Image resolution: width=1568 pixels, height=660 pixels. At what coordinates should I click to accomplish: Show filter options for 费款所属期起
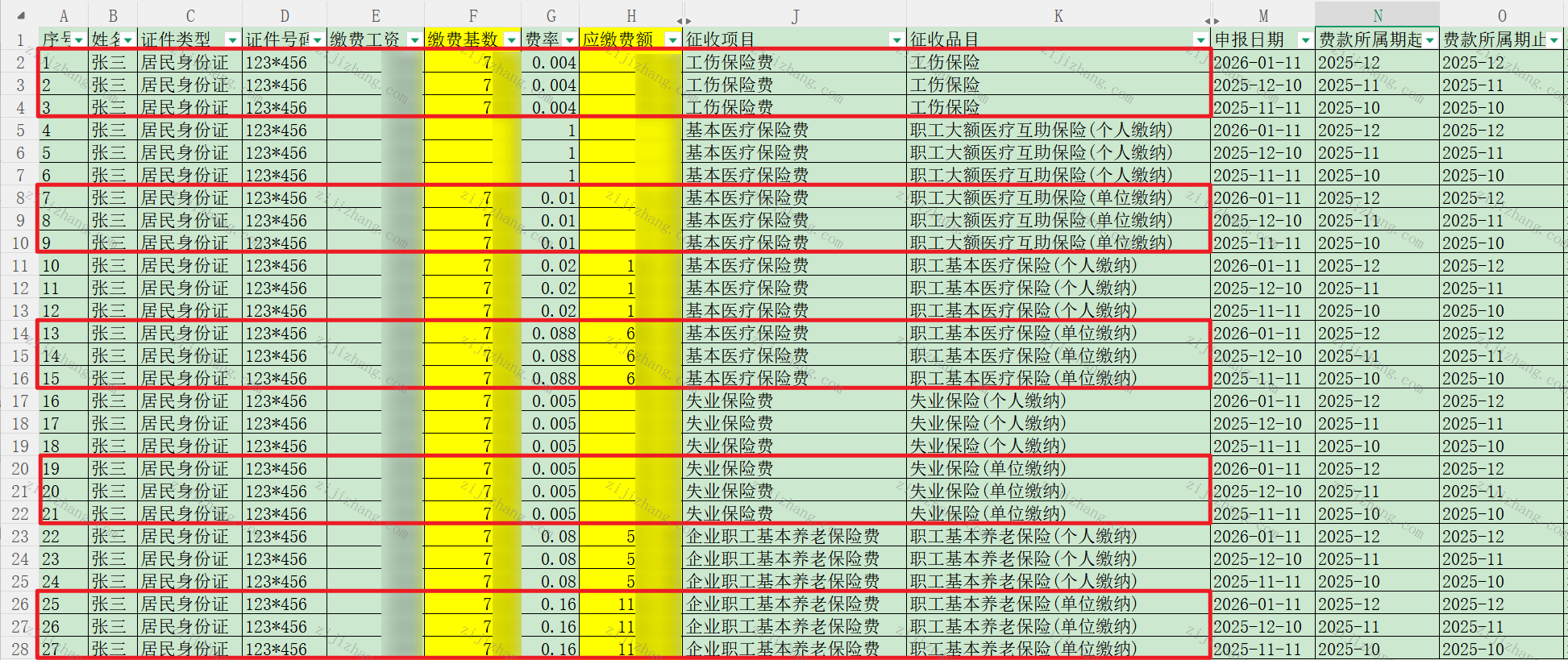click(1430, 39)
